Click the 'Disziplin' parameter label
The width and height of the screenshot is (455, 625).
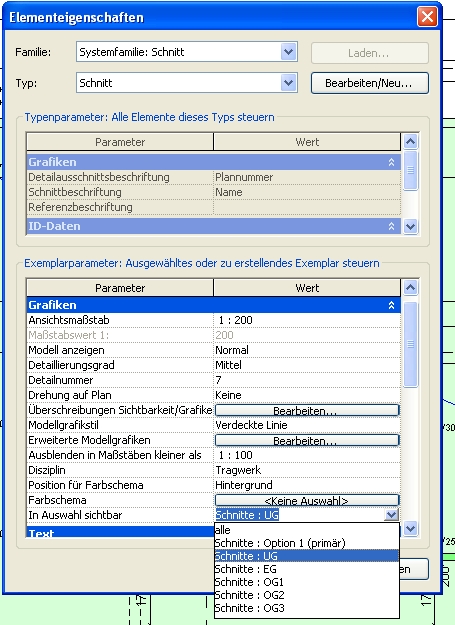point(47,470)
